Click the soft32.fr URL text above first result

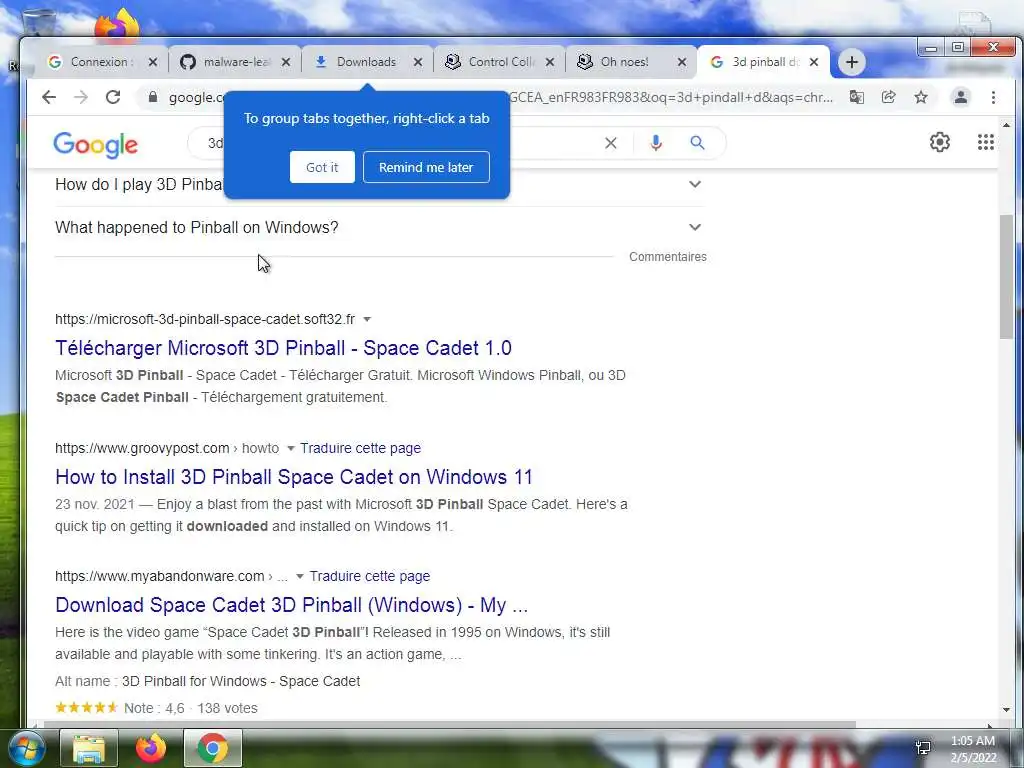(205, 319)
